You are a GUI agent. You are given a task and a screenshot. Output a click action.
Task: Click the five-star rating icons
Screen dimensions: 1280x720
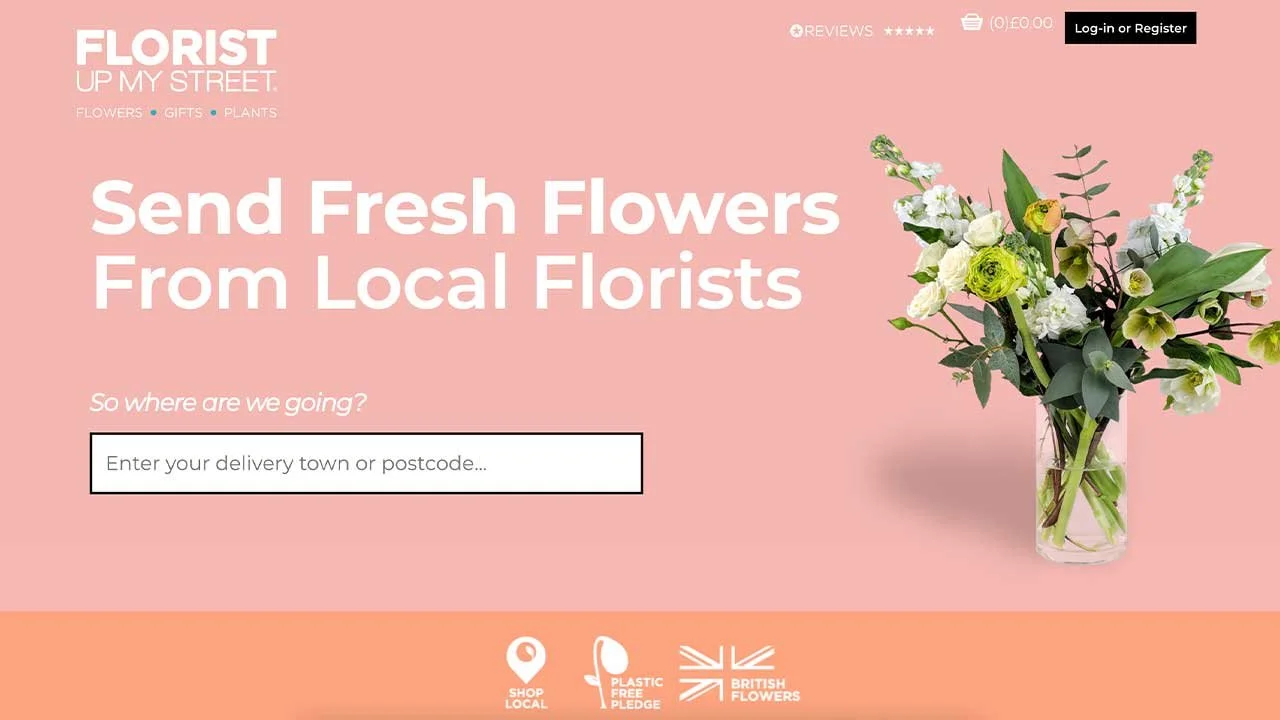coord(909,31)
